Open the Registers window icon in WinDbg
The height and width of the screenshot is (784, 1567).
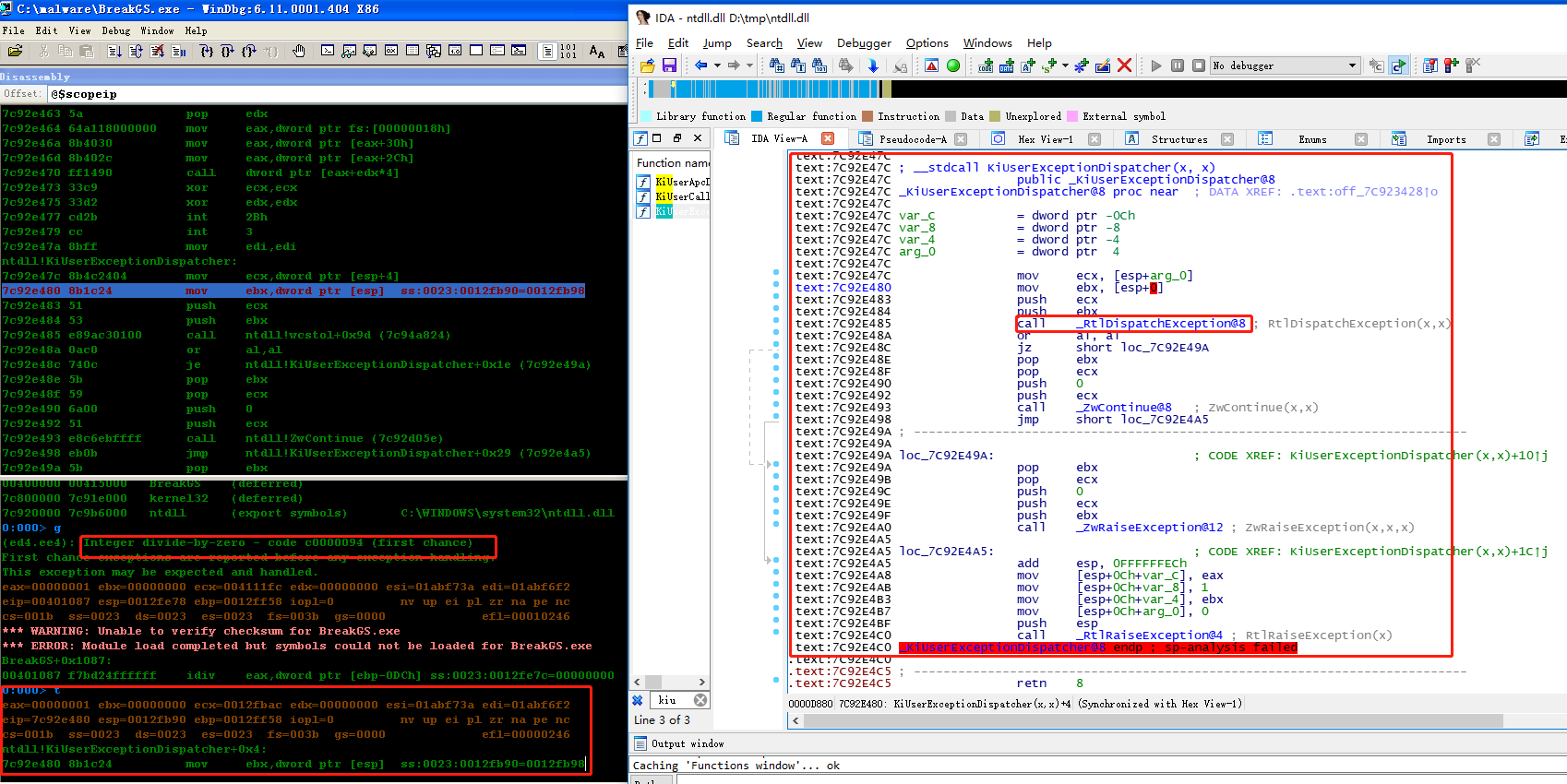(390, 51)
